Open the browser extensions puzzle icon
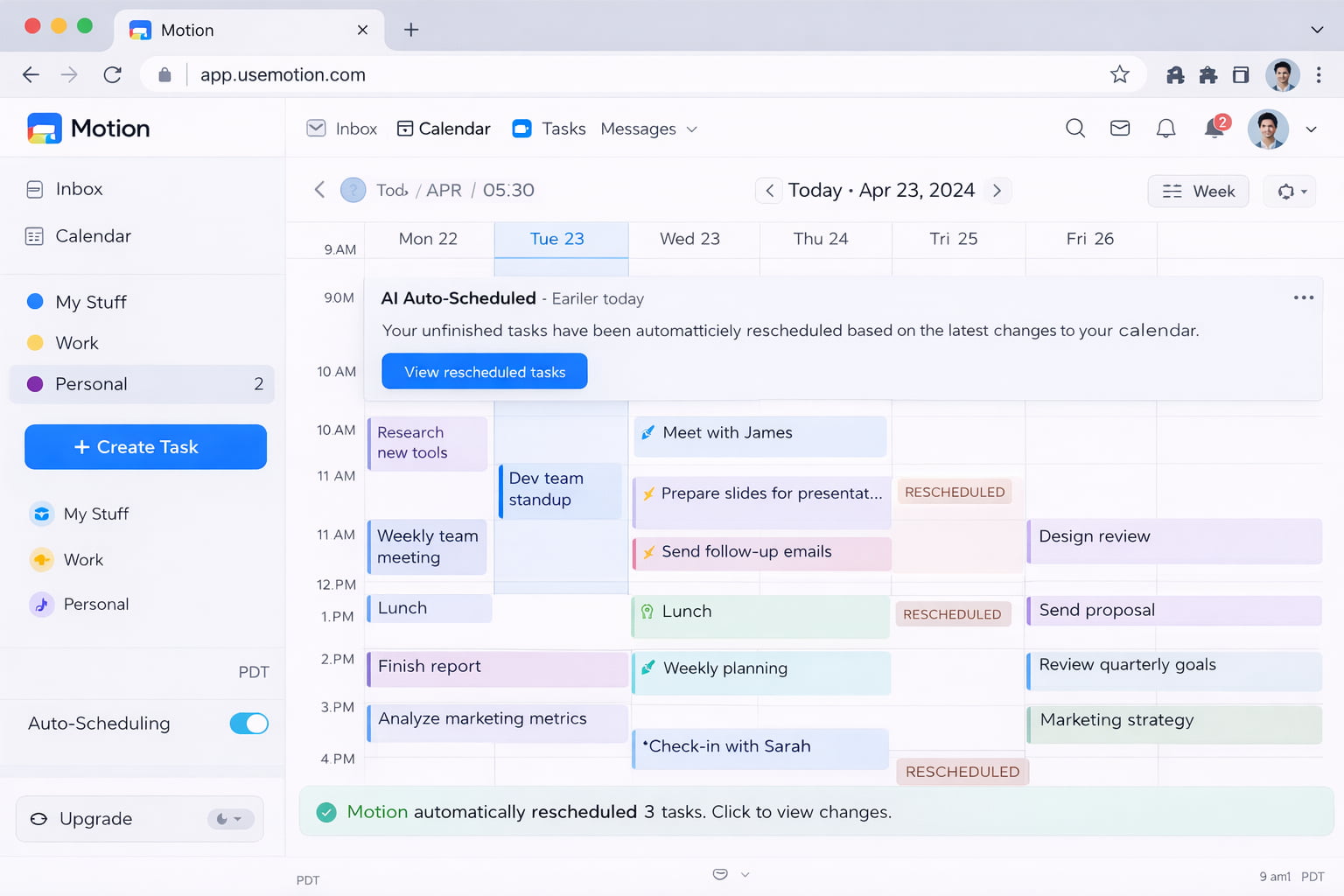Screen dimensions: 1344x896 point(1208,75)
